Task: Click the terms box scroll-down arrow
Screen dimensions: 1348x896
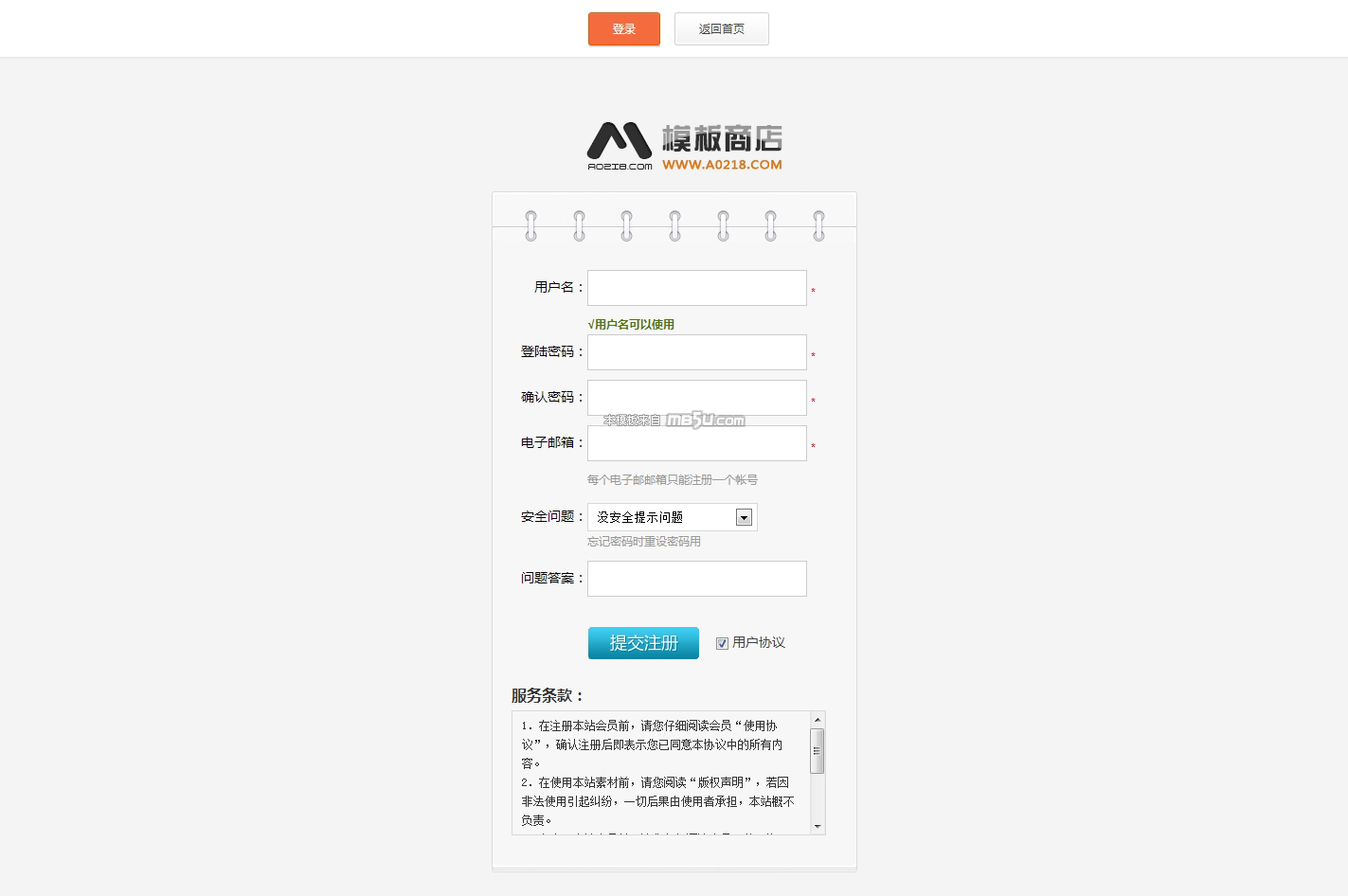Action: tap(818, 827)
